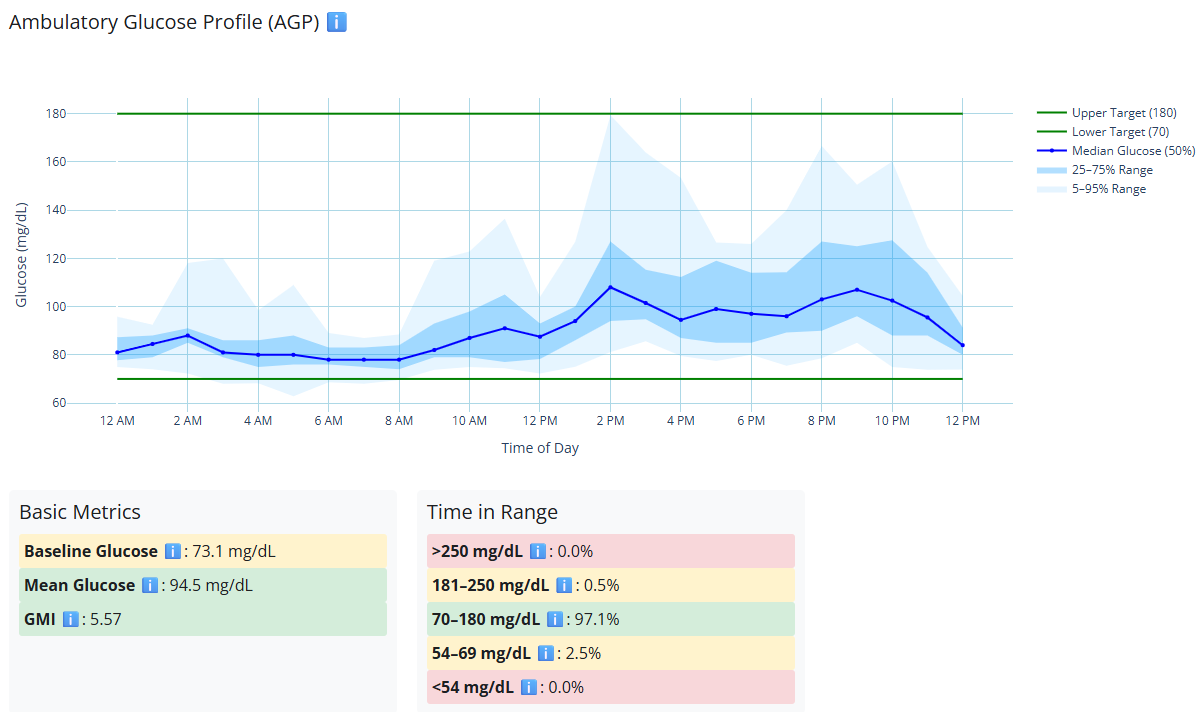Click the Basic Metrics panel heading
The height and width of the screenshot is (712, 1200).
(x=80, y=512)
